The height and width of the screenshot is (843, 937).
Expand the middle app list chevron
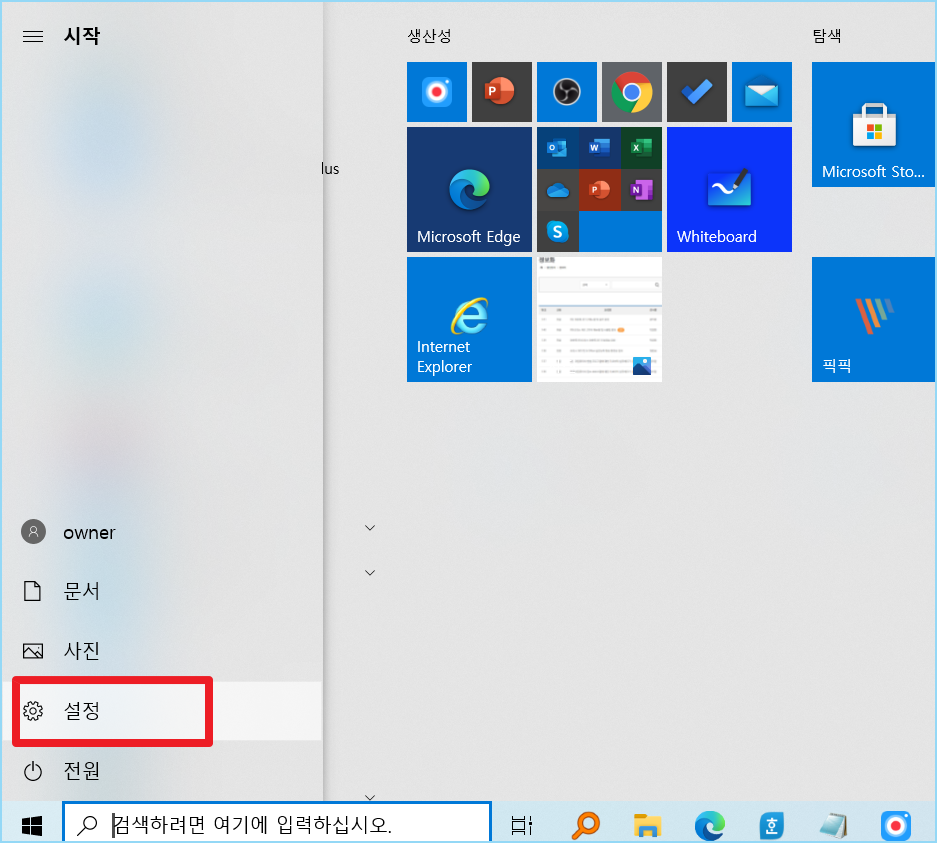pos(370,572)
